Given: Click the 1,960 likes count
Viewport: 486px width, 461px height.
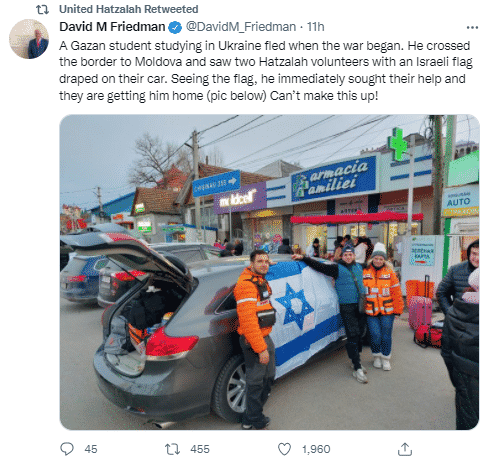Looking at the screenshot, I should tap(316, 449).
